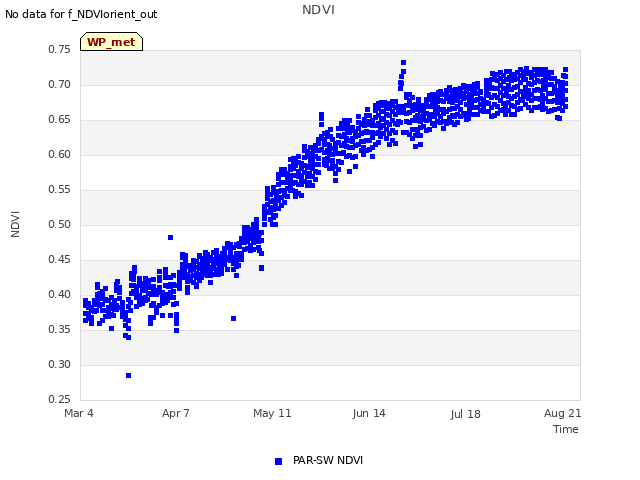
Task: Click the Aug 21 x-axis tick label
Action: [x=562, y=413]
